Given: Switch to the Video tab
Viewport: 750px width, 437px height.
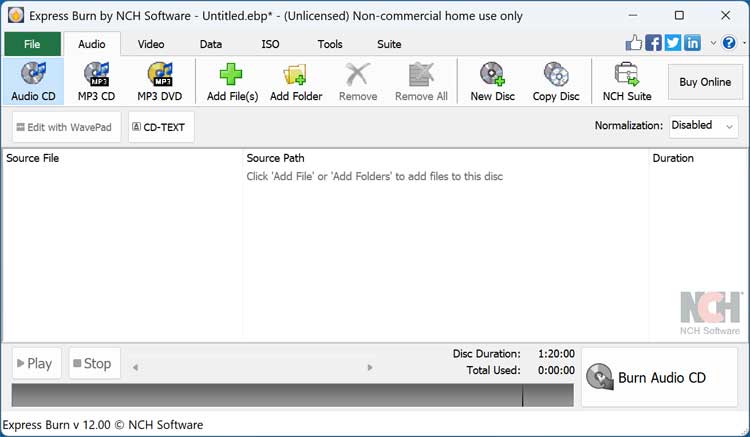Looking at the screenshot, I should click(x=151, y=44).
